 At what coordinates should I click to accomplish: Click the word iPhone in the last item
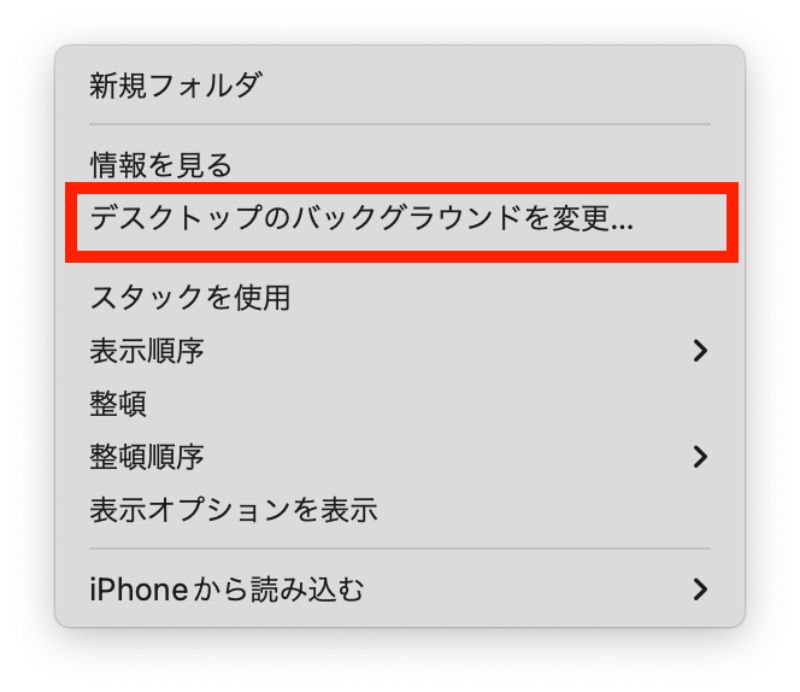point(139,589)
